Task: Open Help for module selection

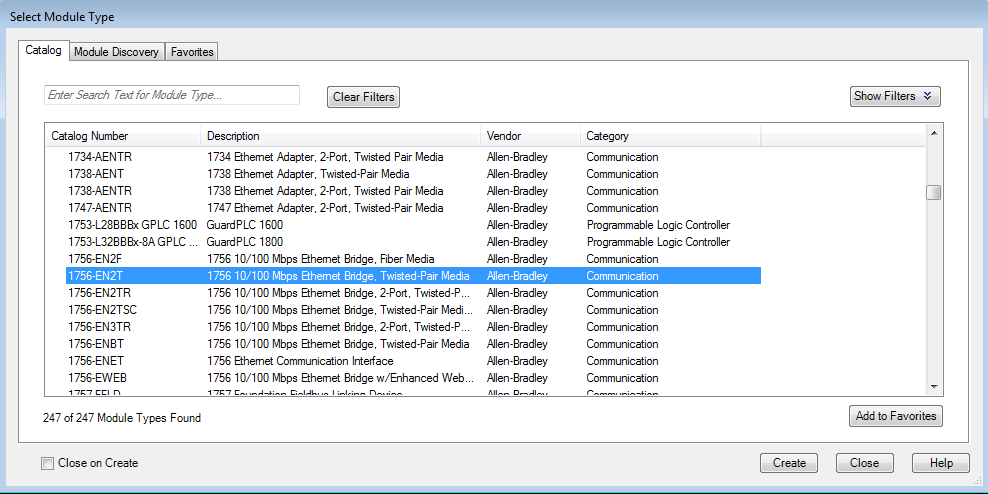Action: coord(941,463)
